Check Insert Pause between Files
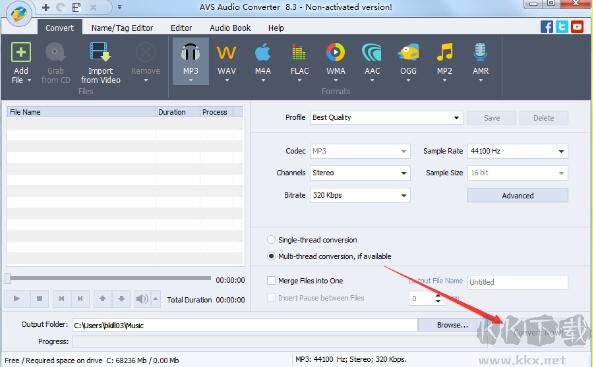Image resolution: width=593 pixels, height=367 pixels. [x=271, y=298]
